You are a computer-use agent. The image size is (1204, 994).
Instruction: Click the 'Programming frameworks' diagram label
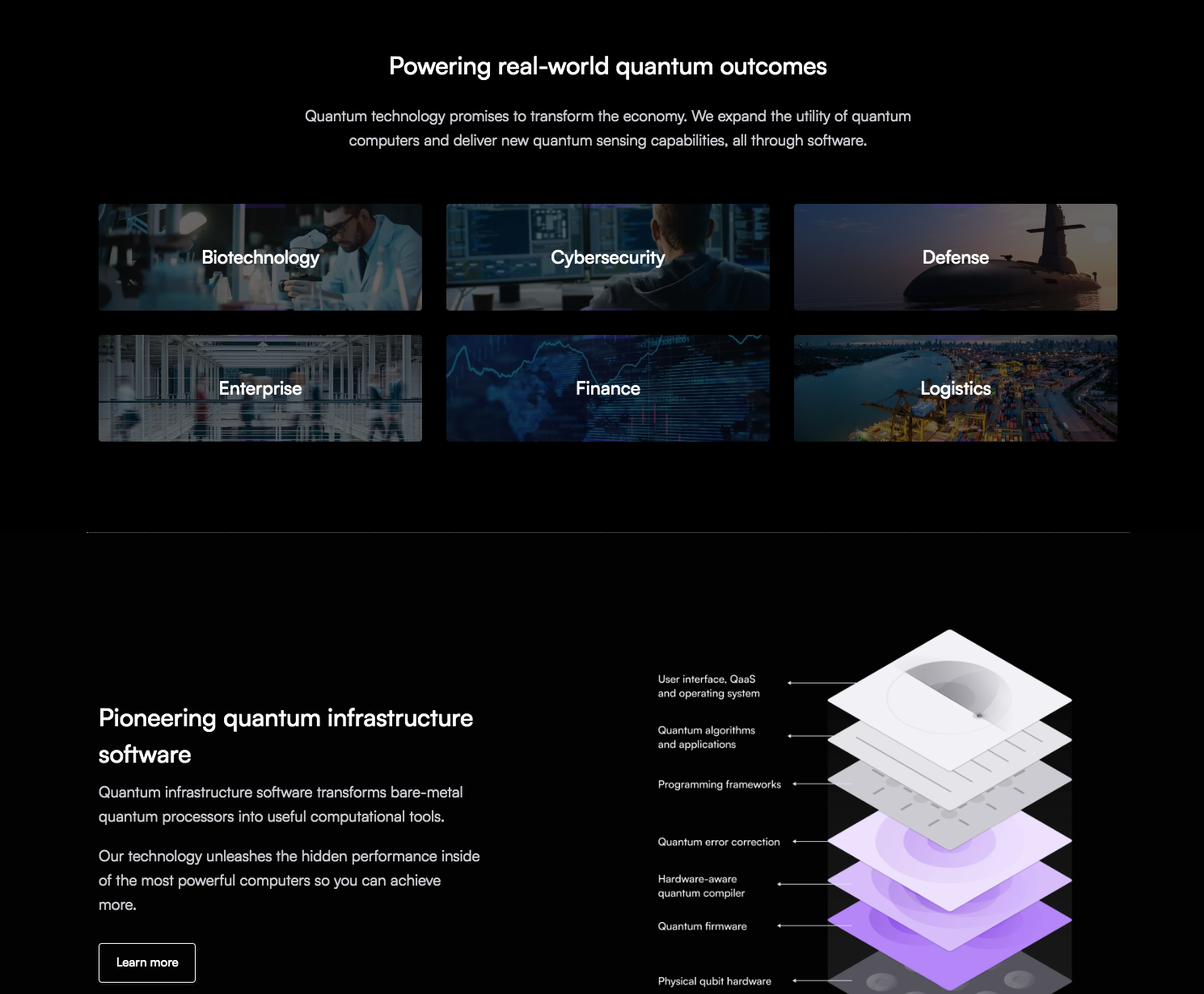pos(719,785)
